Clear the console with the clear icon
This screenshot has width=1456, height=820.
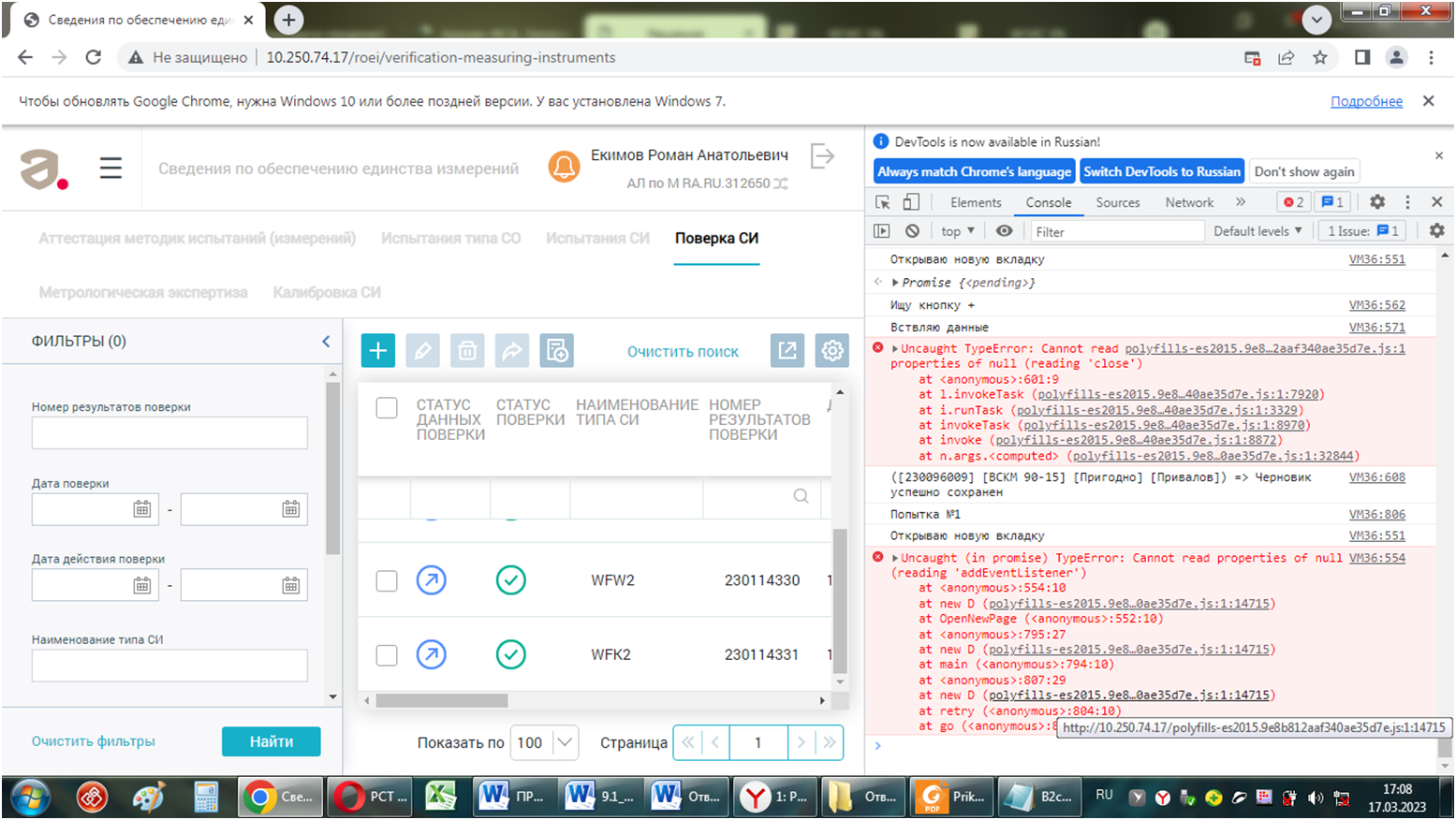click(912, 231)
